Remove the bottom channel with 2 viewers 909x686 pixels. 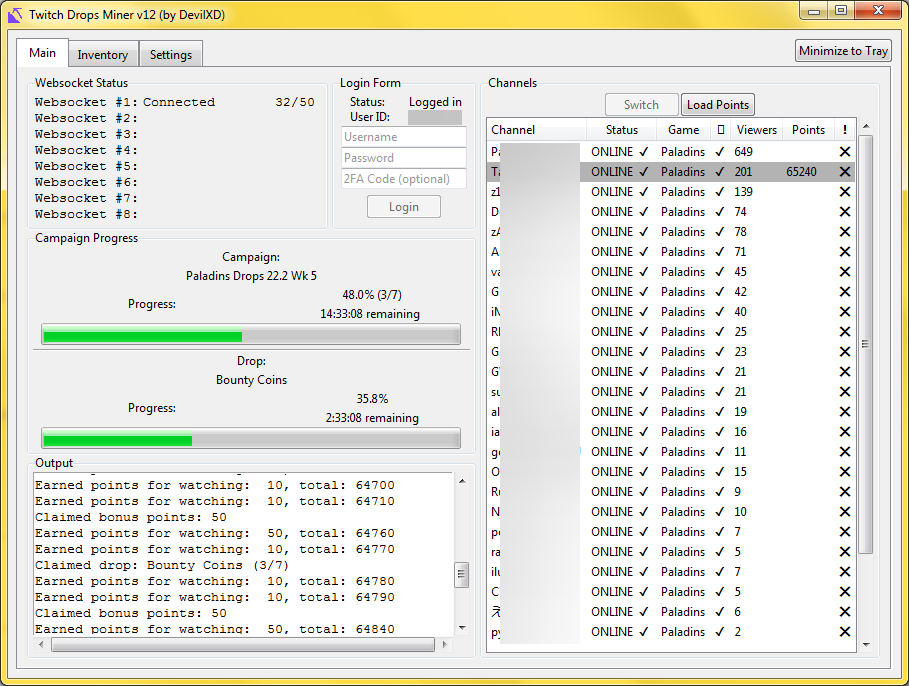pos(845,631)
